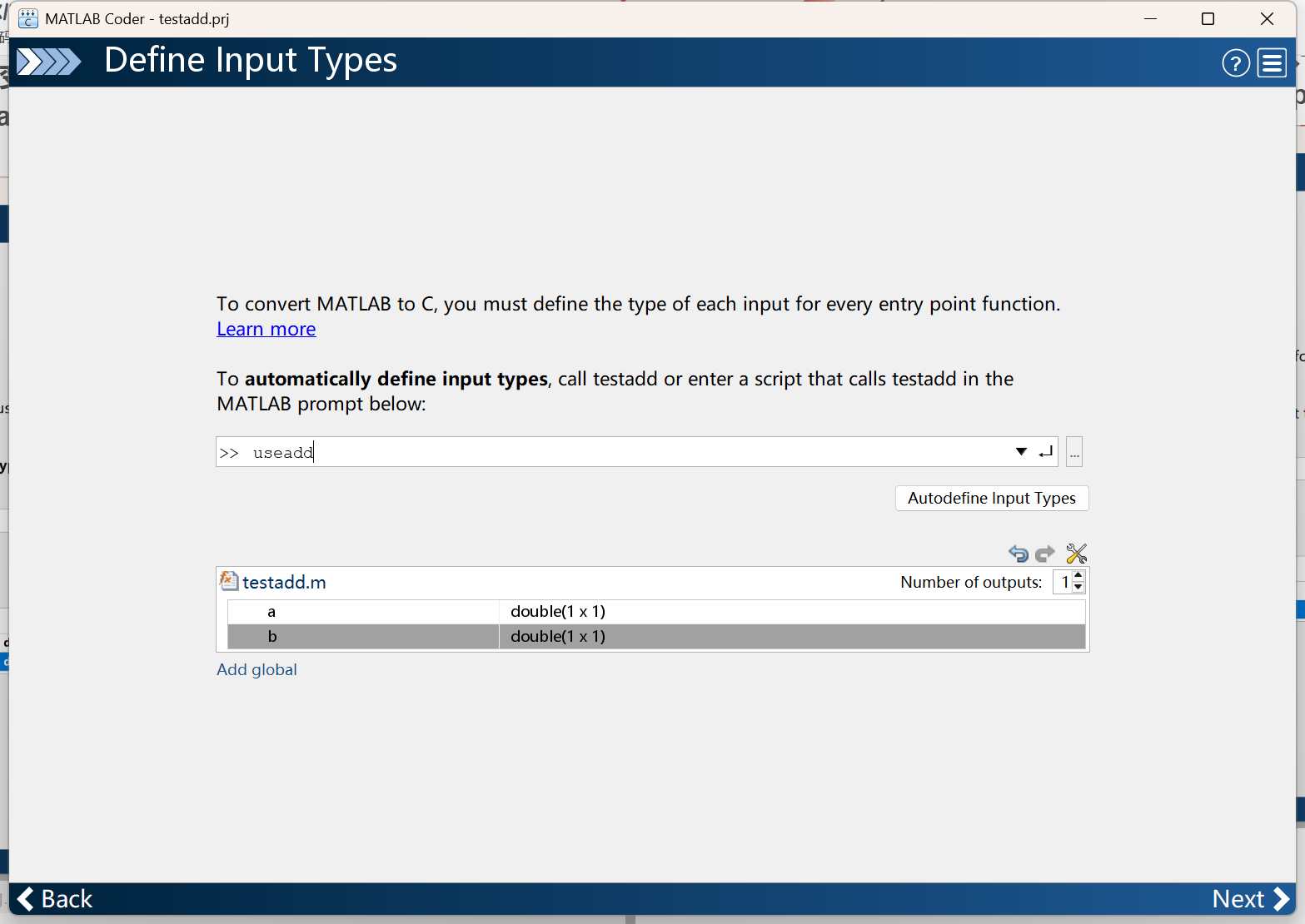Open the Learn more link
Screen dimensions: 1305x924
point(266,329)
